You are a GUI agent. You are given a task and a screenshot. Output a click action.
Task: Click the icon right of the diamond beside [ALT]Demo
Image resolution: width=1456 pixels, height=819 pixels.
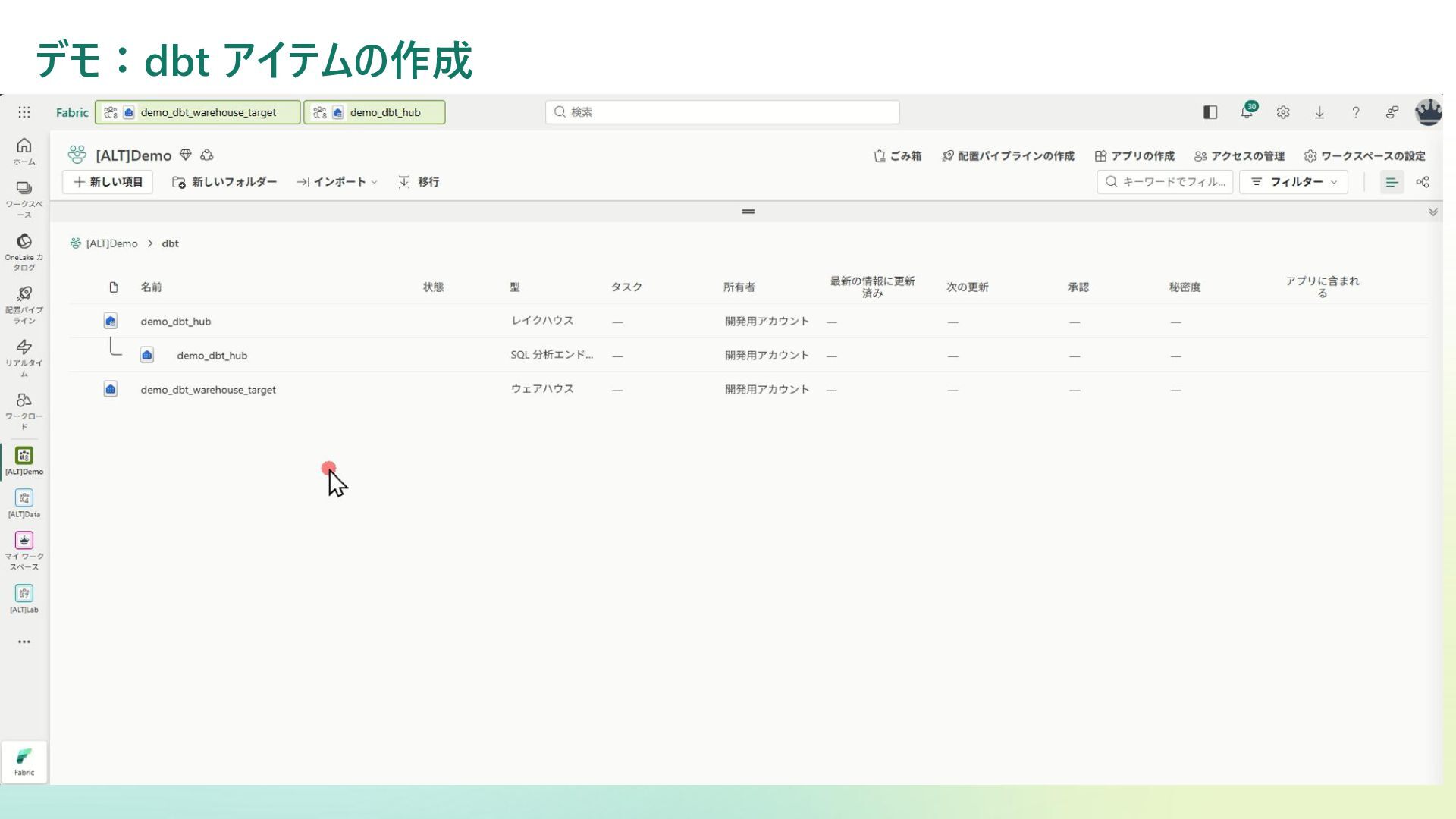click(x=207, y=155)
